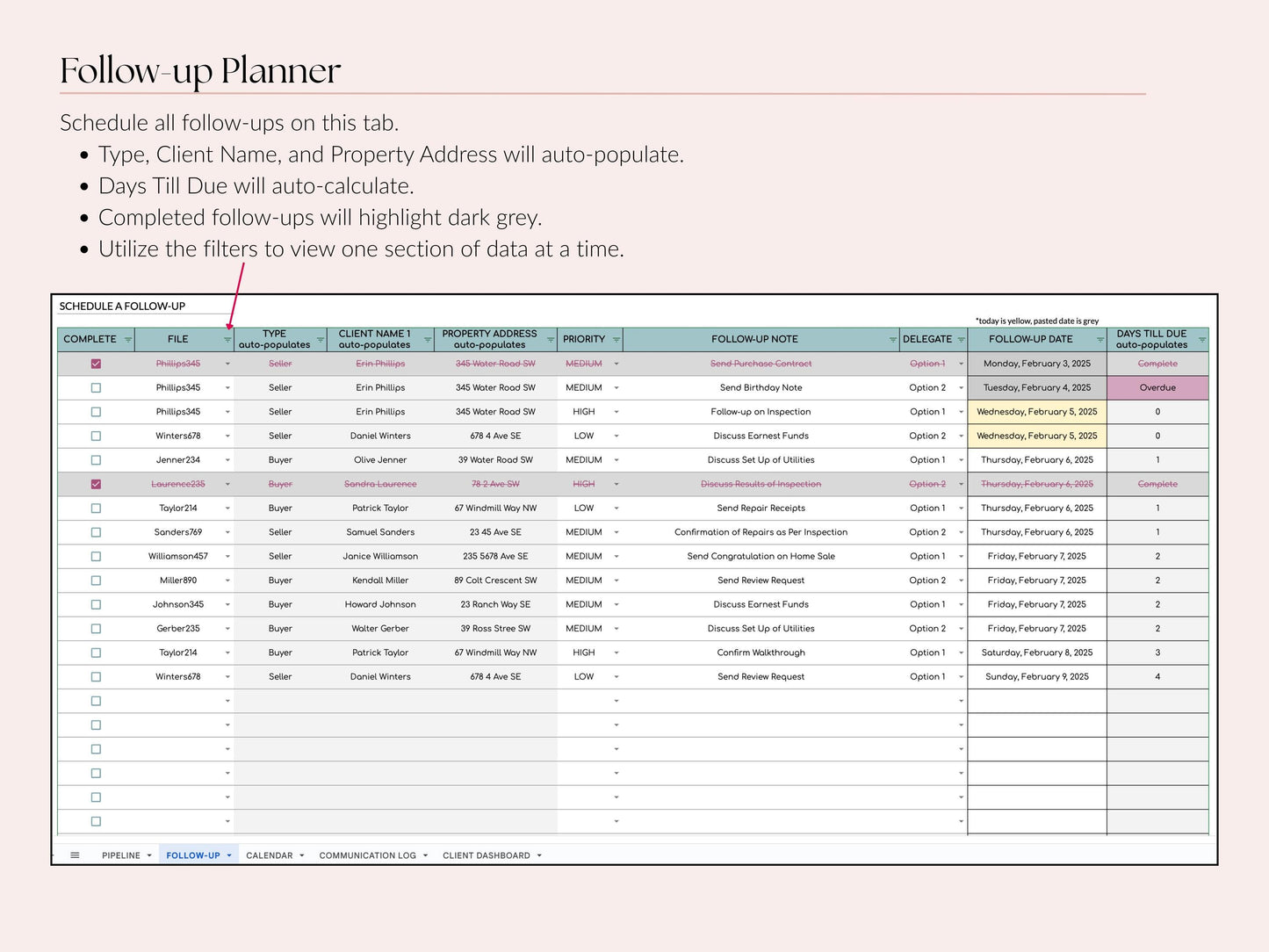Select the Confirm Walkthrough note cell

[x=761, y=653]
